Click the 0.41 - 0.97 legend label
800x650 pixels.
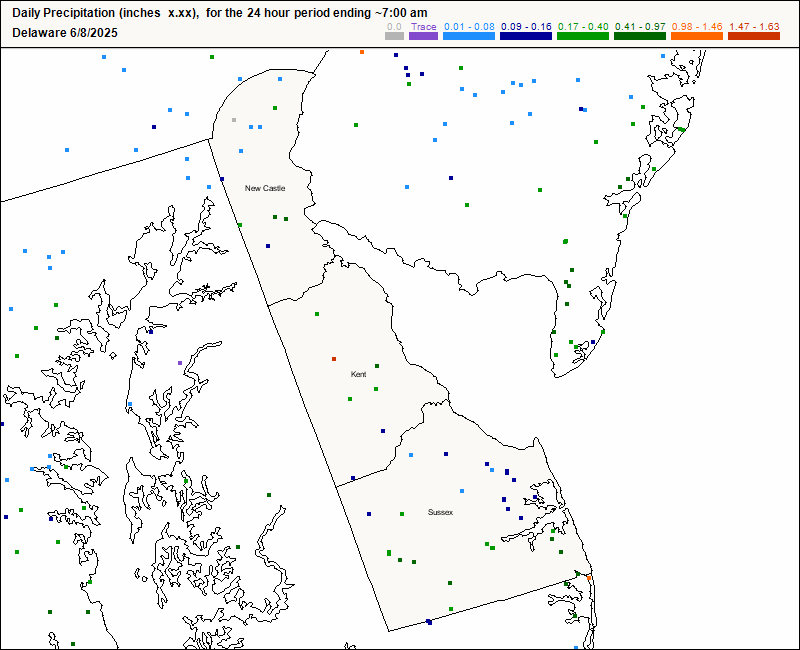[x=640, y=27]
